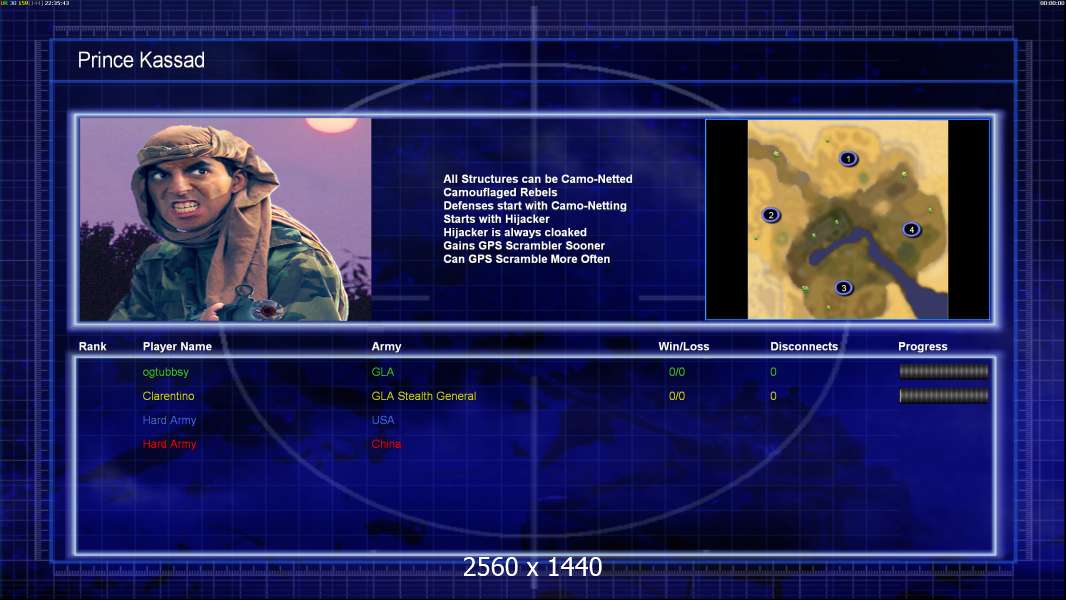Click 'Gains GPS Scrambler Sooner' line
Viewport: 1066px width, 600px height.
pyautogui.click(x=523, y=245)
